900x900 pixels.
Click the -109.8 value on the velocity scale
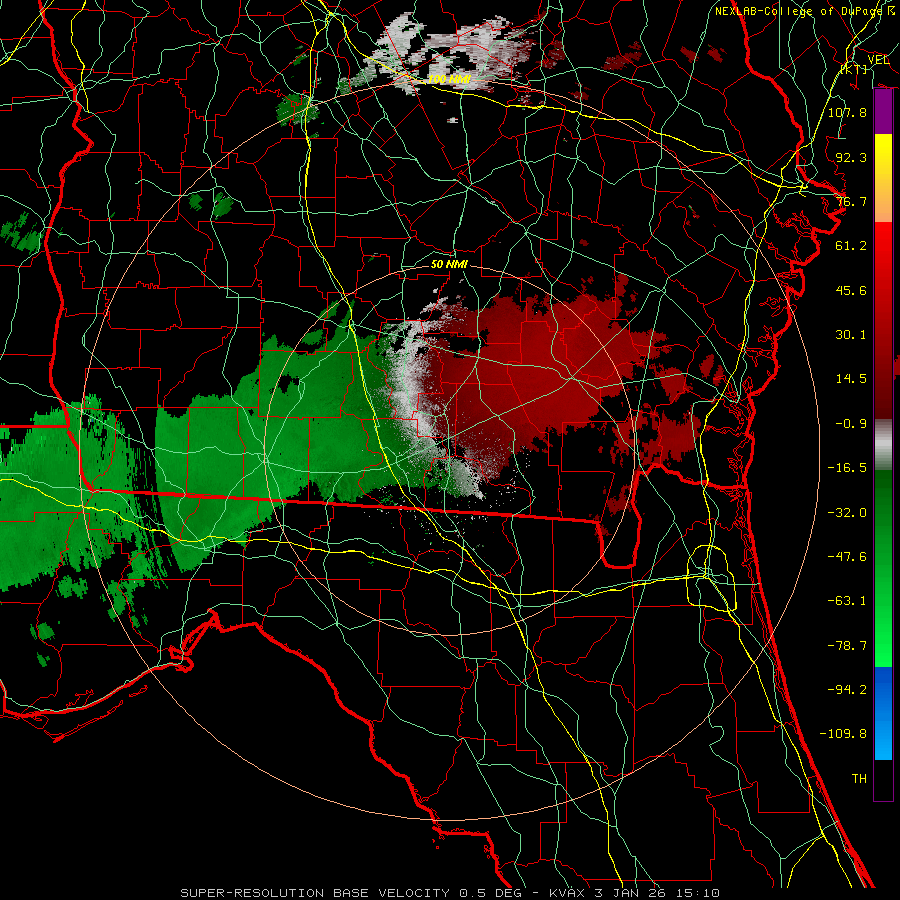843,734
